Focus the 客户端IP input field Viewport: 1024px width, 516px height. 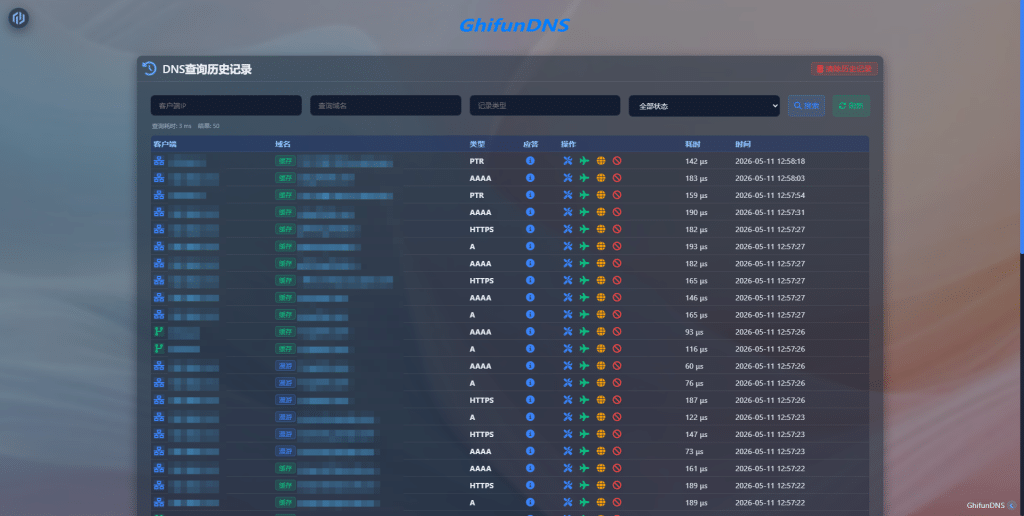226,106
